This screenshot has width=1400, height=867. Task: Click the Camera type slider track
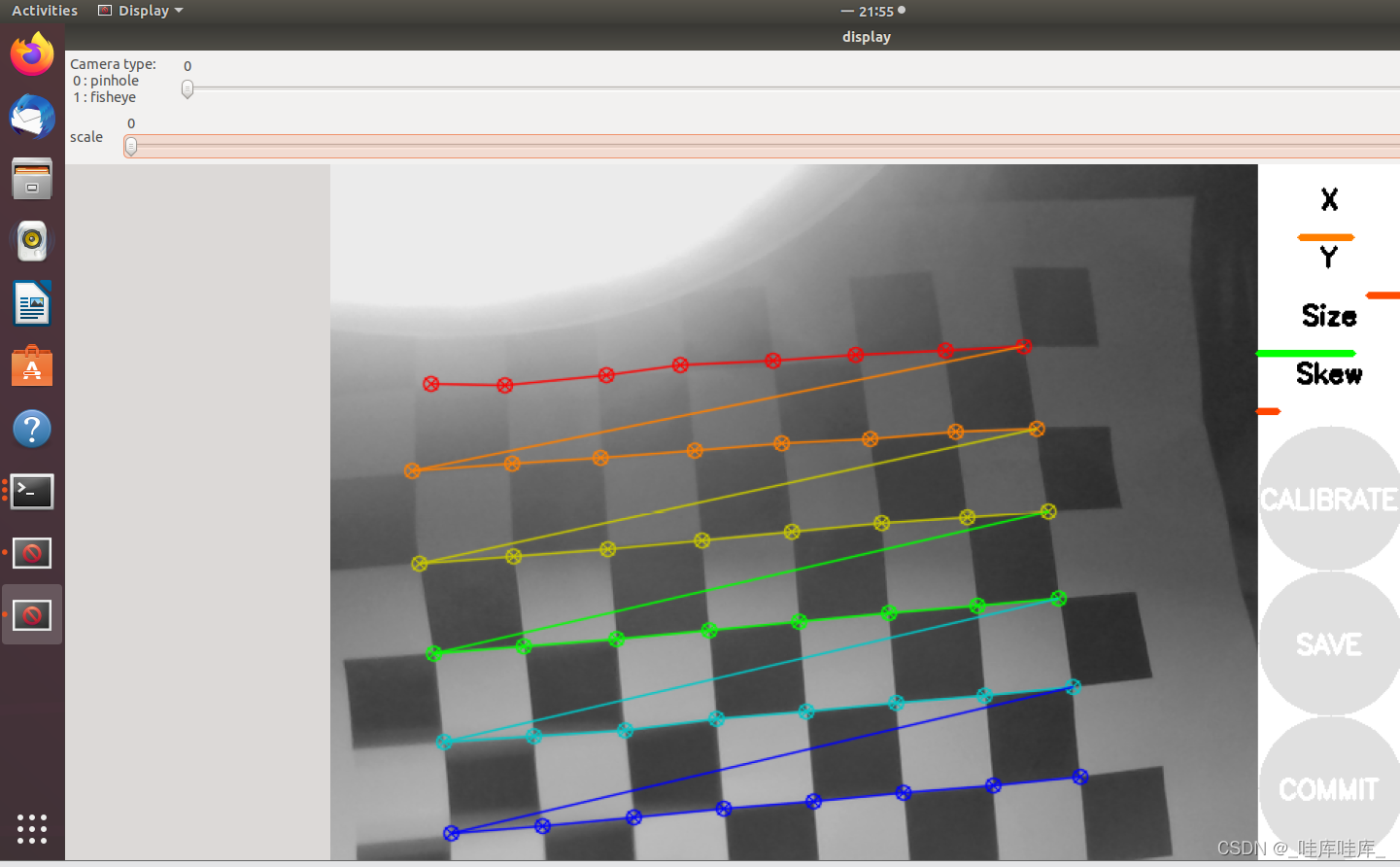(791, 88)
